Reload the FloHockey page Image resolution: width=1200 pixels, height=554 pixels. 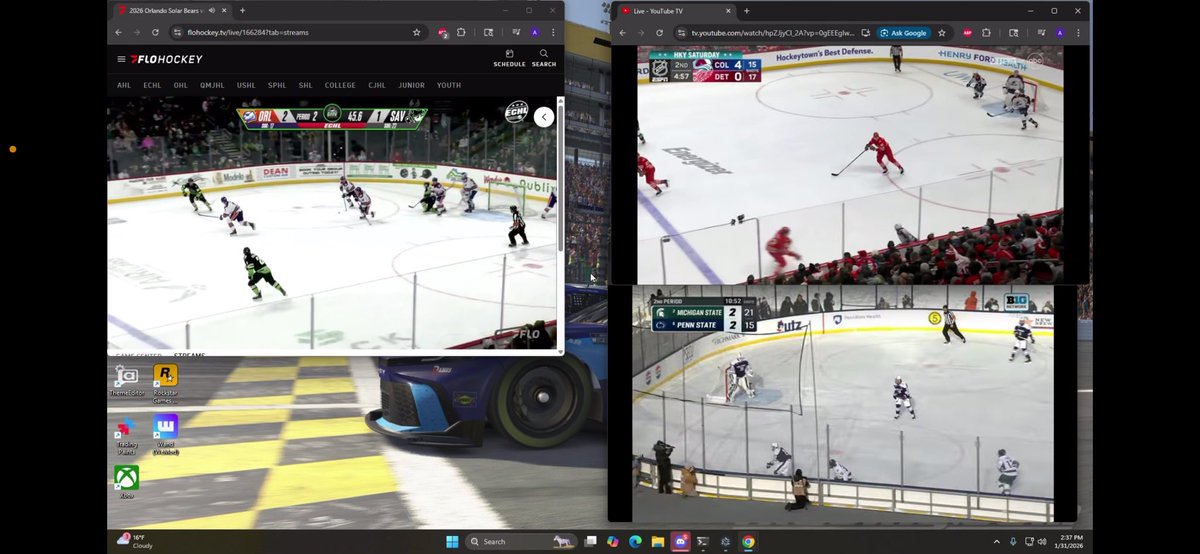point(155,32)
